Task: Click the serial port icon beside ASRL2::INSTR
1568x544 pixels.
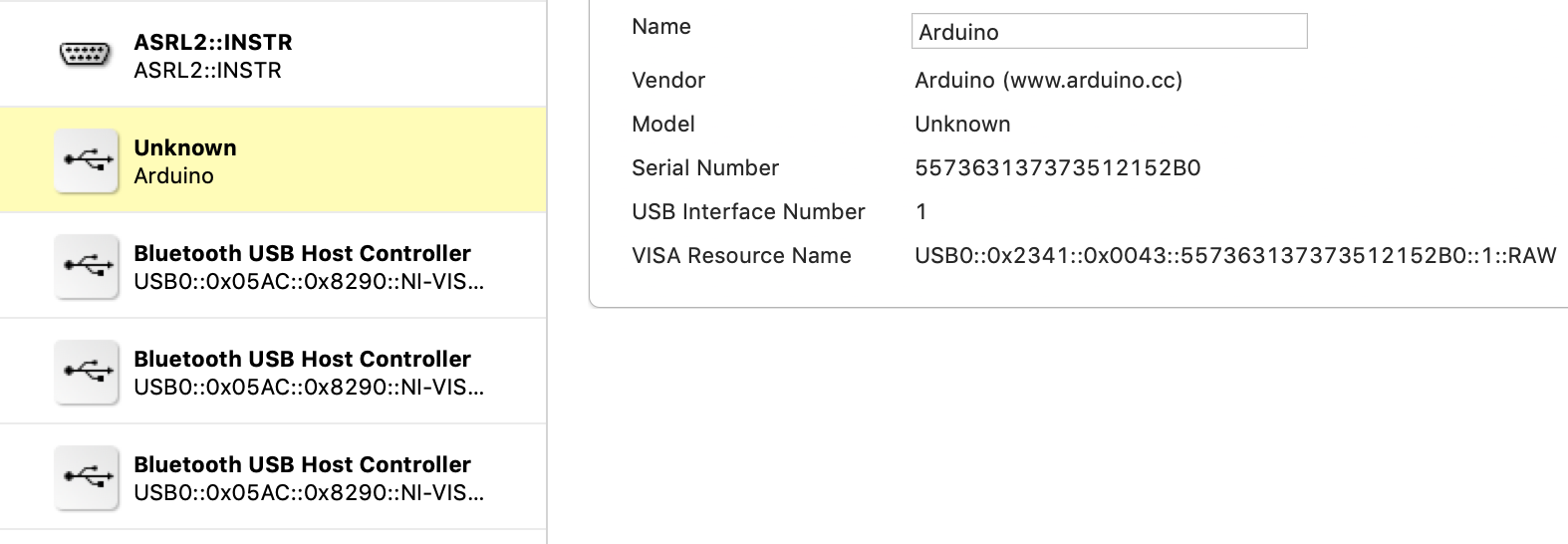Action: tap(86, 55)
